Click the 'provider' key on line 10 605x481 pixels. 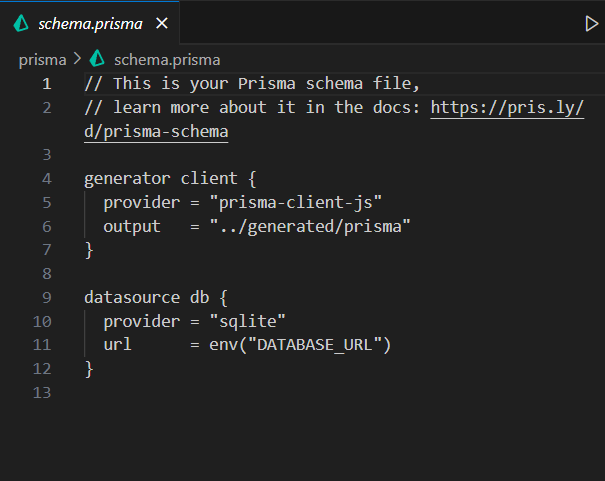(141, 321)
